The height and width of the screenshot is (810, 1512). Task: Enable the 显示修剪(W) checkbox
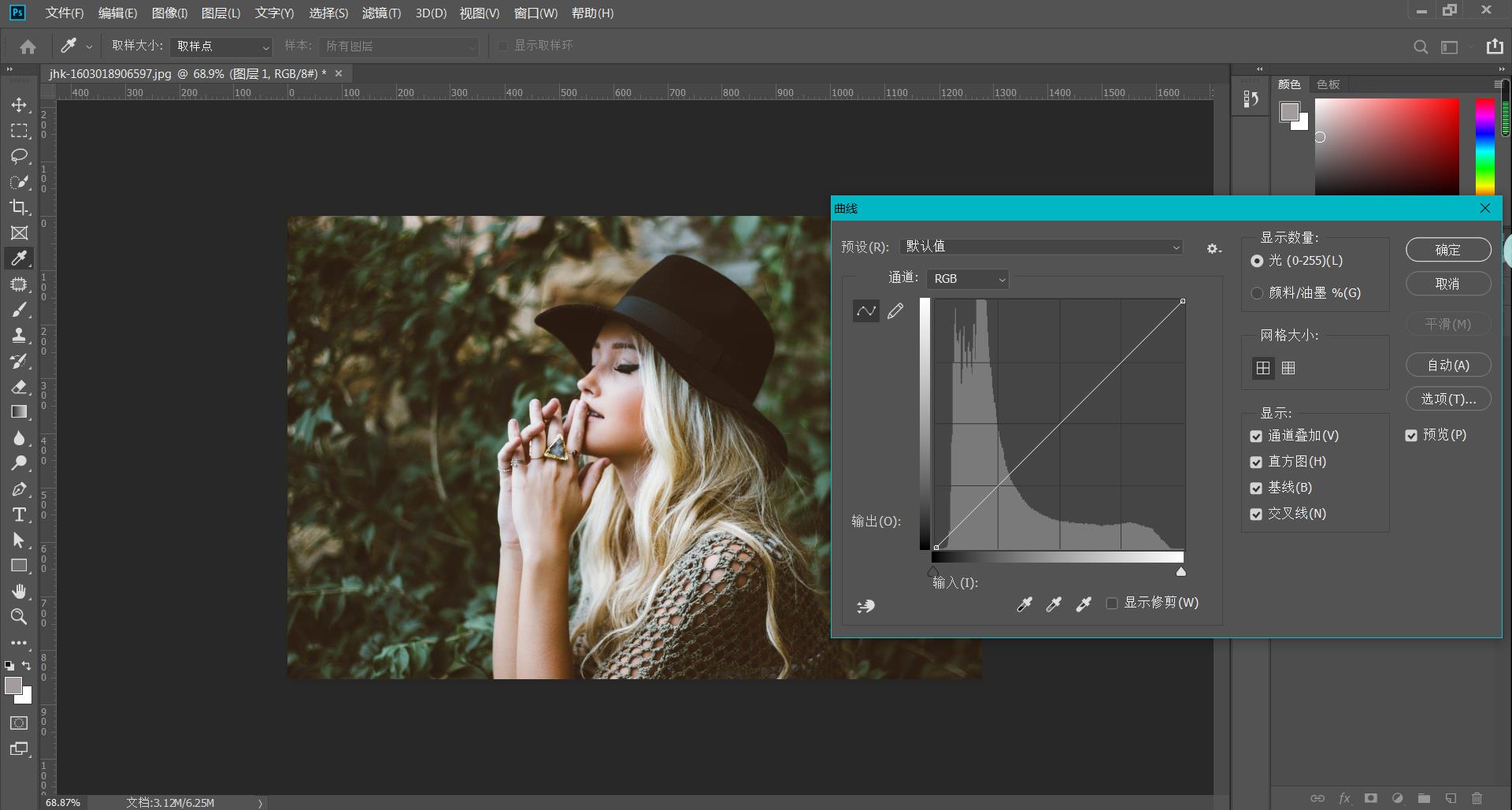(1112, 604)
